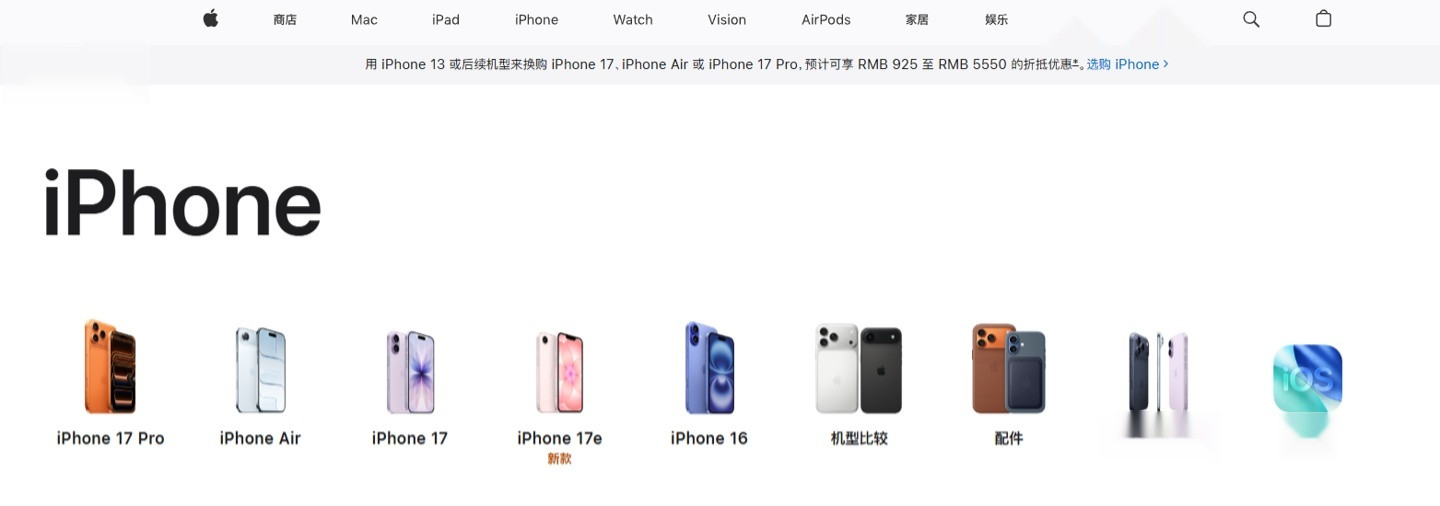This screenshot has width=1440, height=506.
Task: Open the AirPods menu item
Action: pos(826,19)
